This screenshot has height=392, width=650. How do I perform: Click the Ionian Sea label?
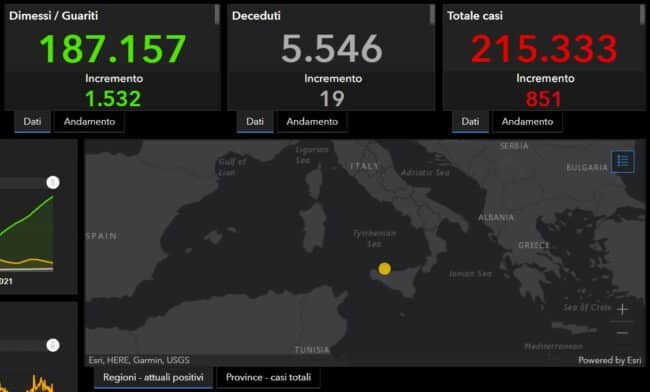471,273
